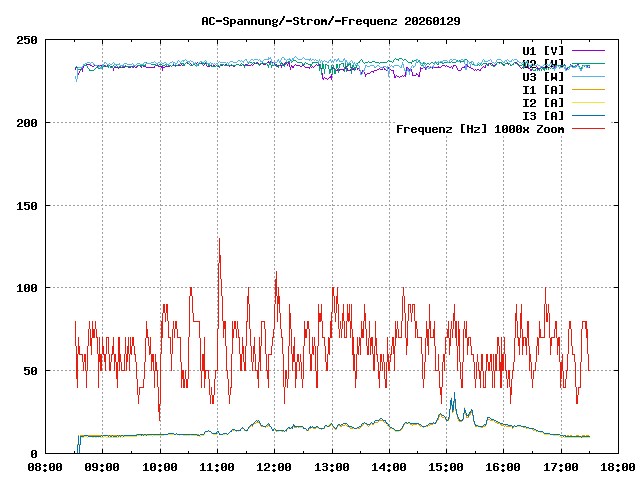The image size is (640, 480).
Task: Click the yellow I2 [A] legend line
Action: pos(588,102)
